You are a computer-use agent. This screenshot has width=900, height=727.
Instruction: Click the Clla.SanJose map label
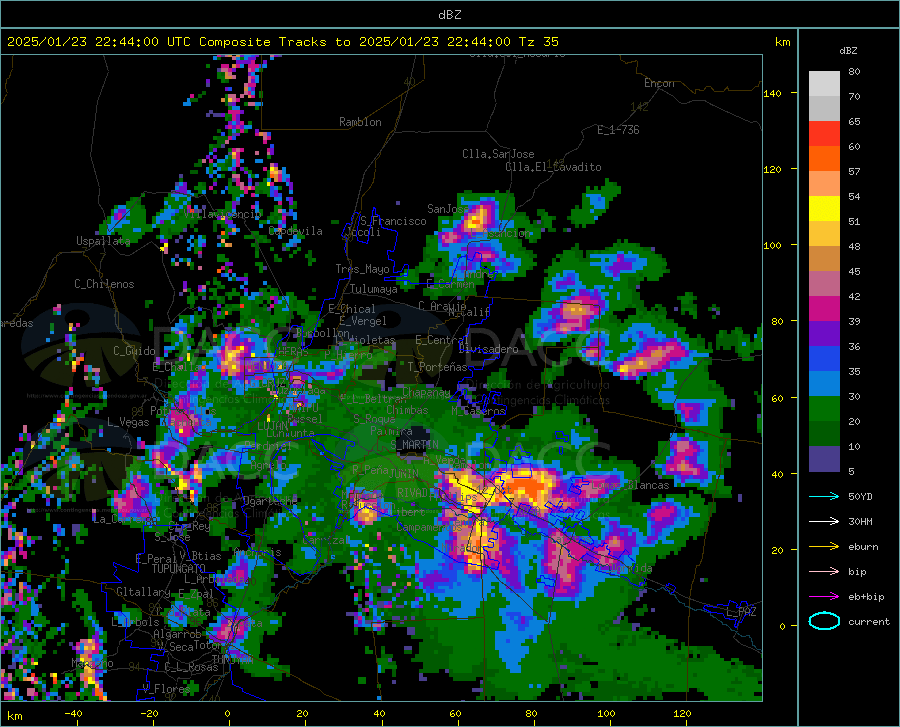click(498, 154)
